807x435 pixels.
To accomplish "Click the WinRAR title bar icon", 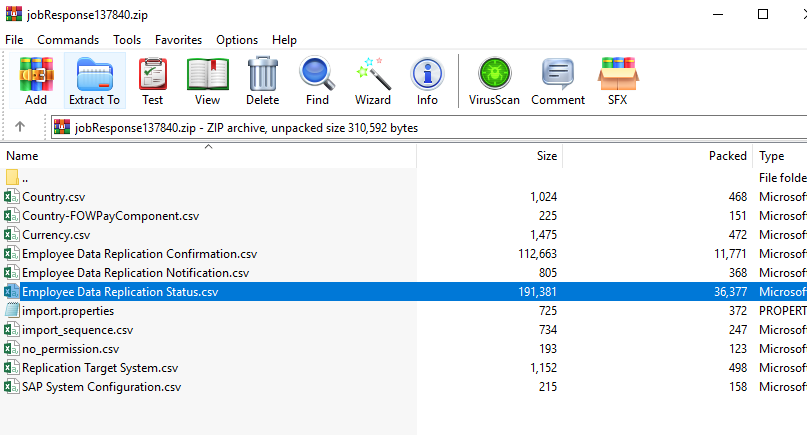I will click(x=14, y=14).
